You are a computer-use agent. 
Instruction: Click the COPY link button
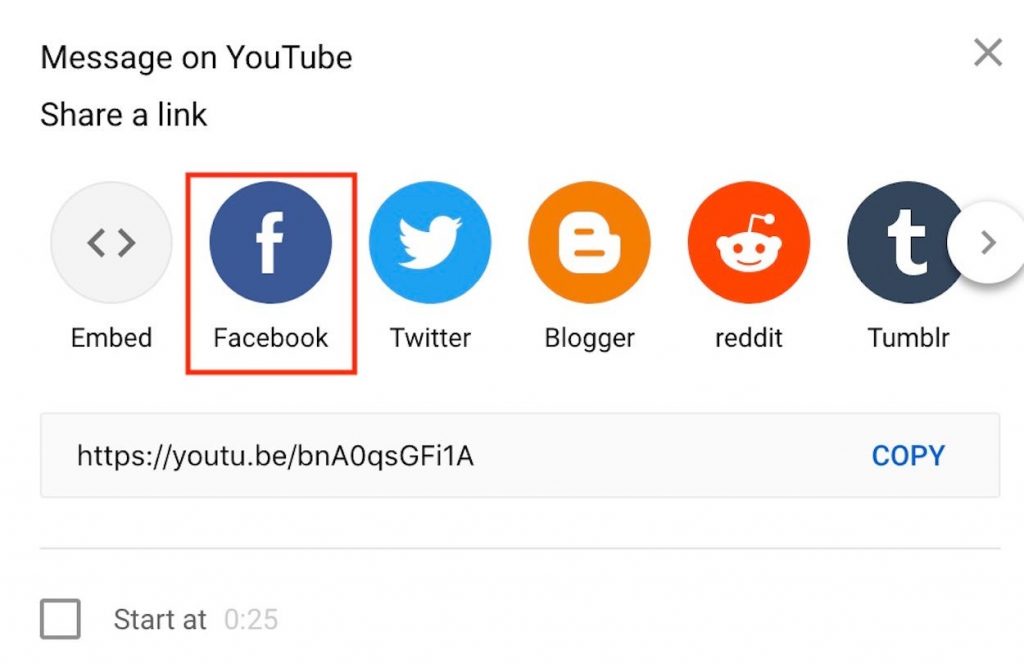point(908,456)
